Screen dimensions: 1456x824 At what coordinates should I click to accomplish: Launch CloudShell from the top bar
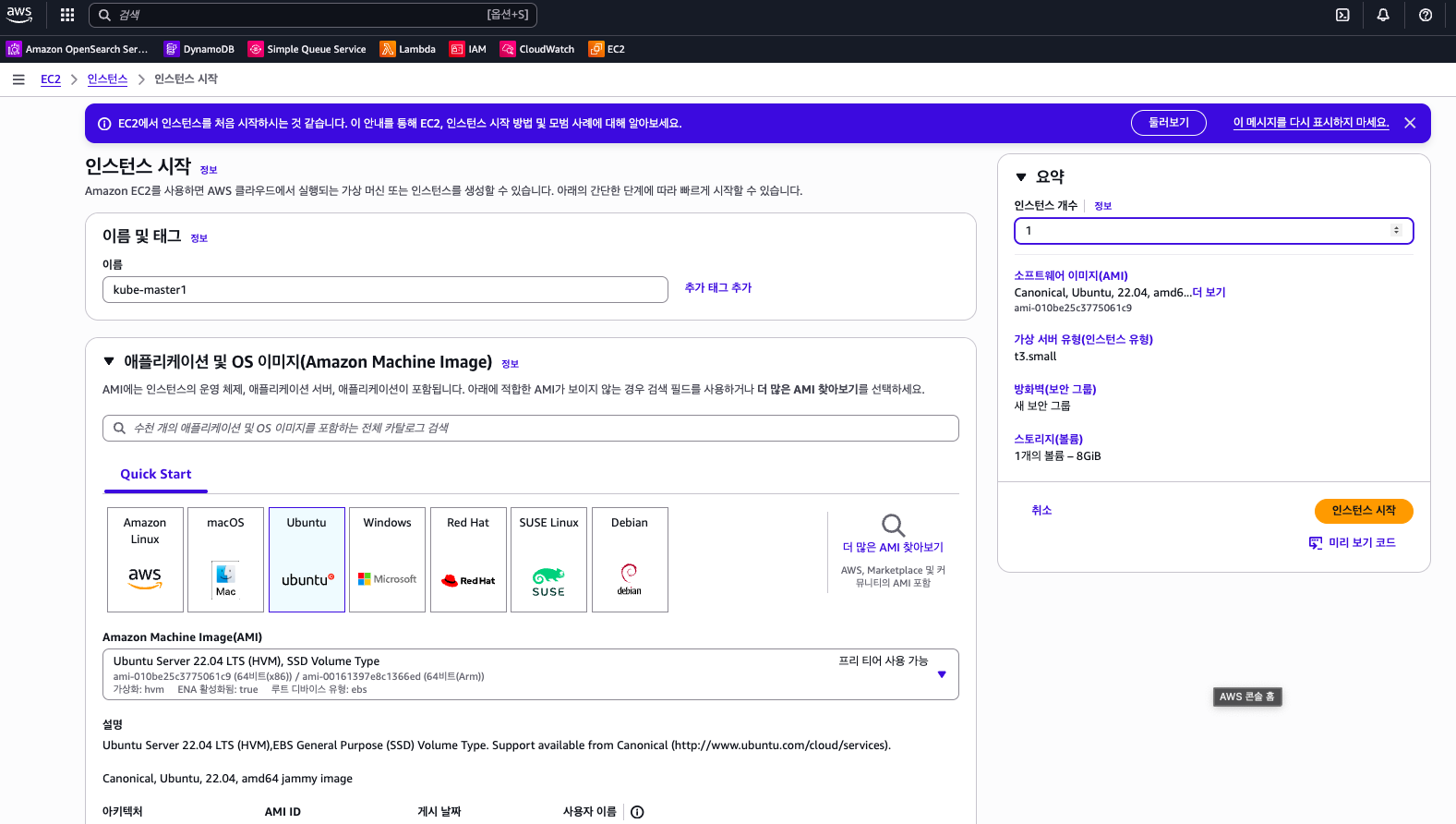point(1342,15)
